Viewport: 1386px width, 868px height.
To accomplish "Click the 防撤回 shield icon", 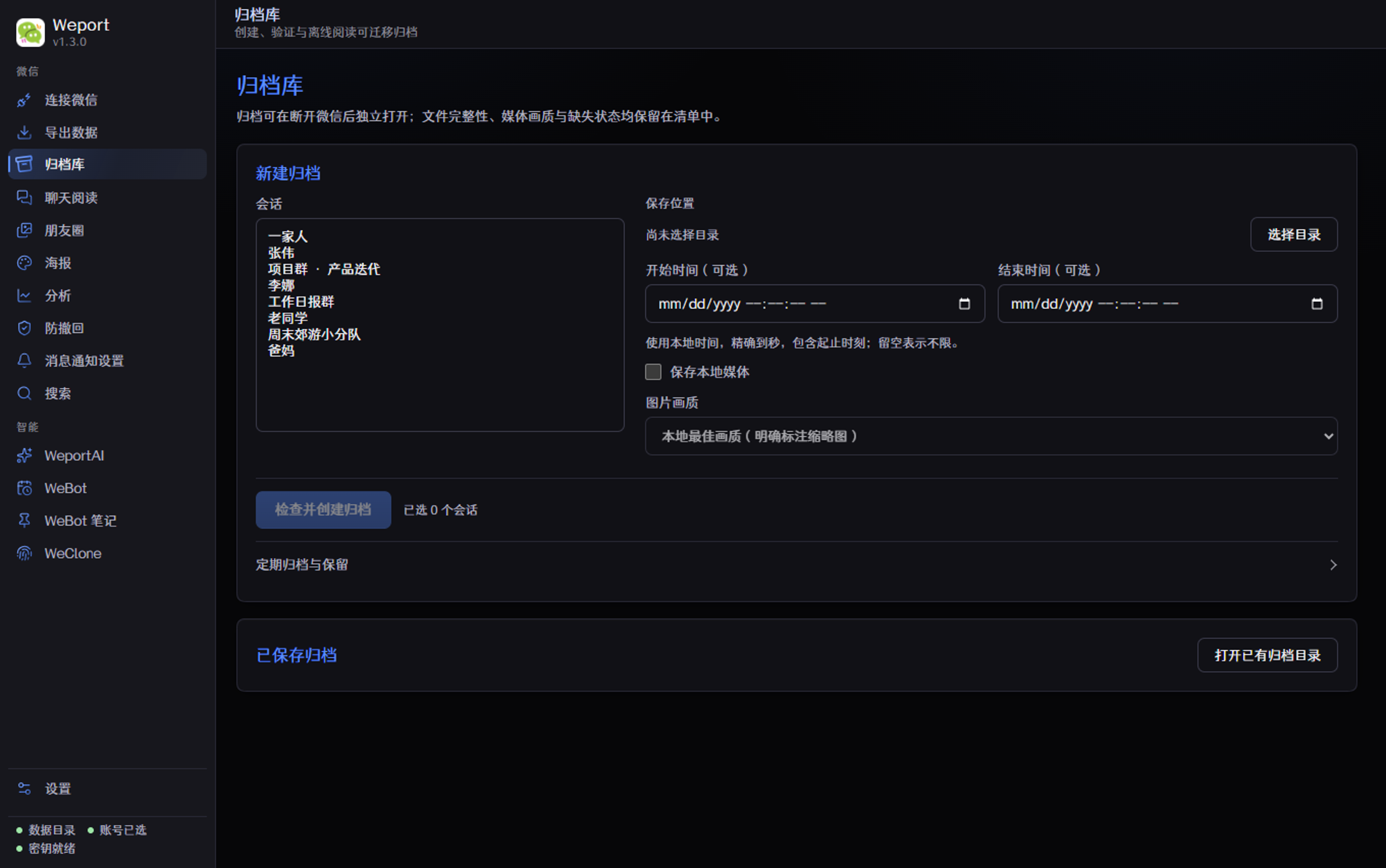I will point(24,328).
